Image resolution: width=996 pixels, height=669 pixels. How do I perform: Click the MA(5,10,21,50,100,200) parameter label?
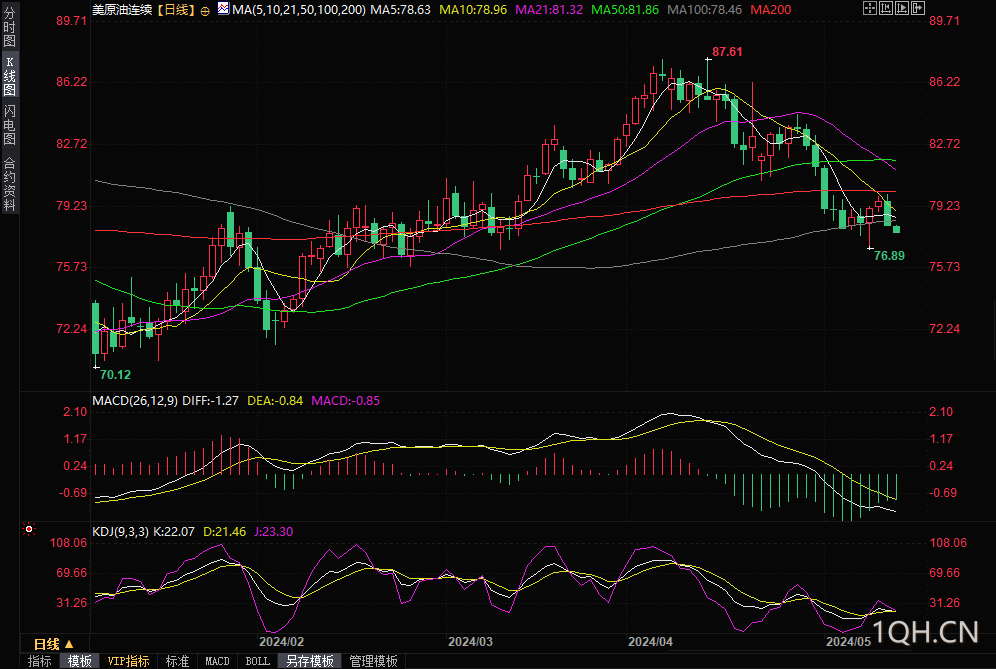[x=299, y=10]
